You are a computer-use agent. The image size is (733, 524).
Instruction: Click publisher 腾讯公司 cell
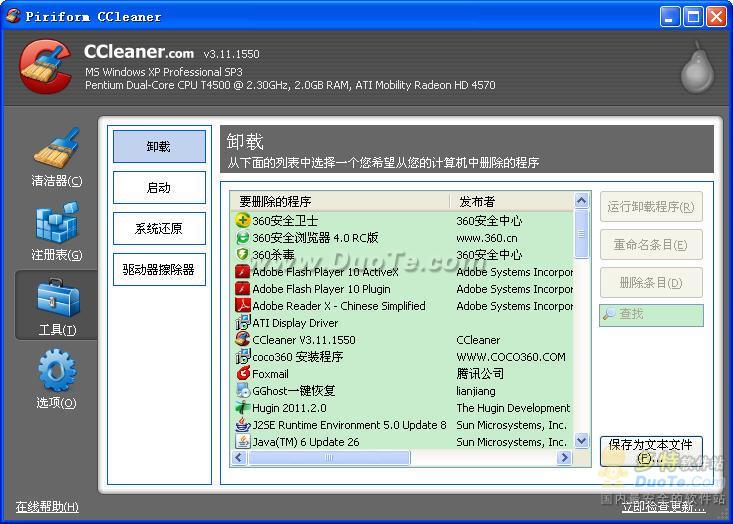[480, 373]
